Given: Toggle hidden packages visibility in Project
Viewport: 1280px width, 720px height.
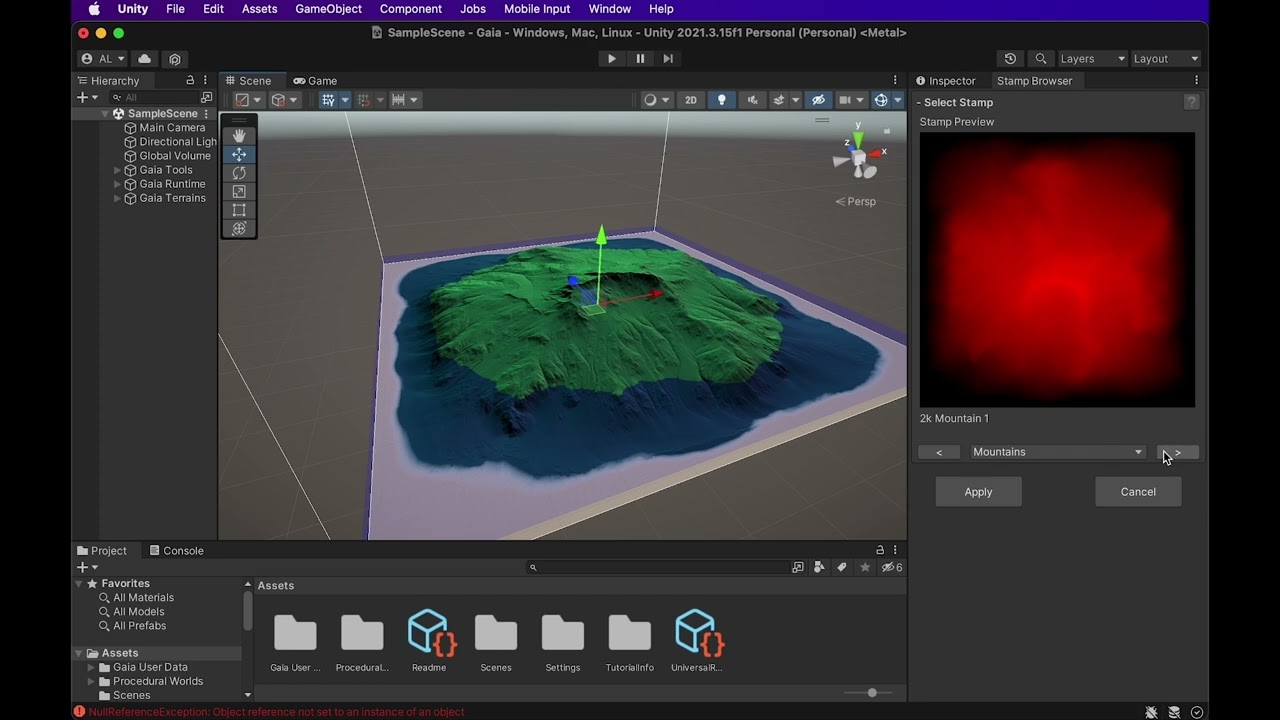Looking at the screenshot, I should pyautogui.click(x=891, y=567).
